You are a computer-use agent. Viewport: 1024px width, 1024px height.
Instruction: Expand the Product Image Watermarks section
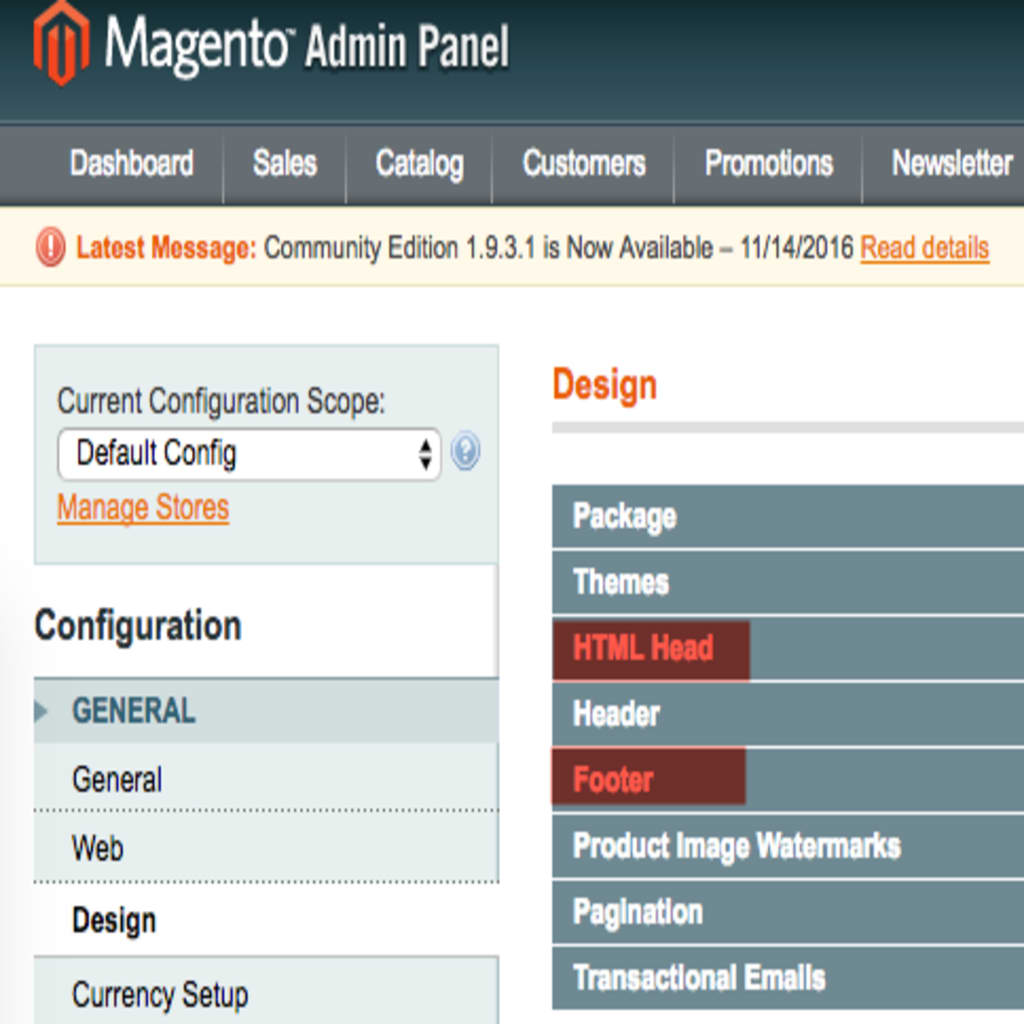(x=788, y=846)
